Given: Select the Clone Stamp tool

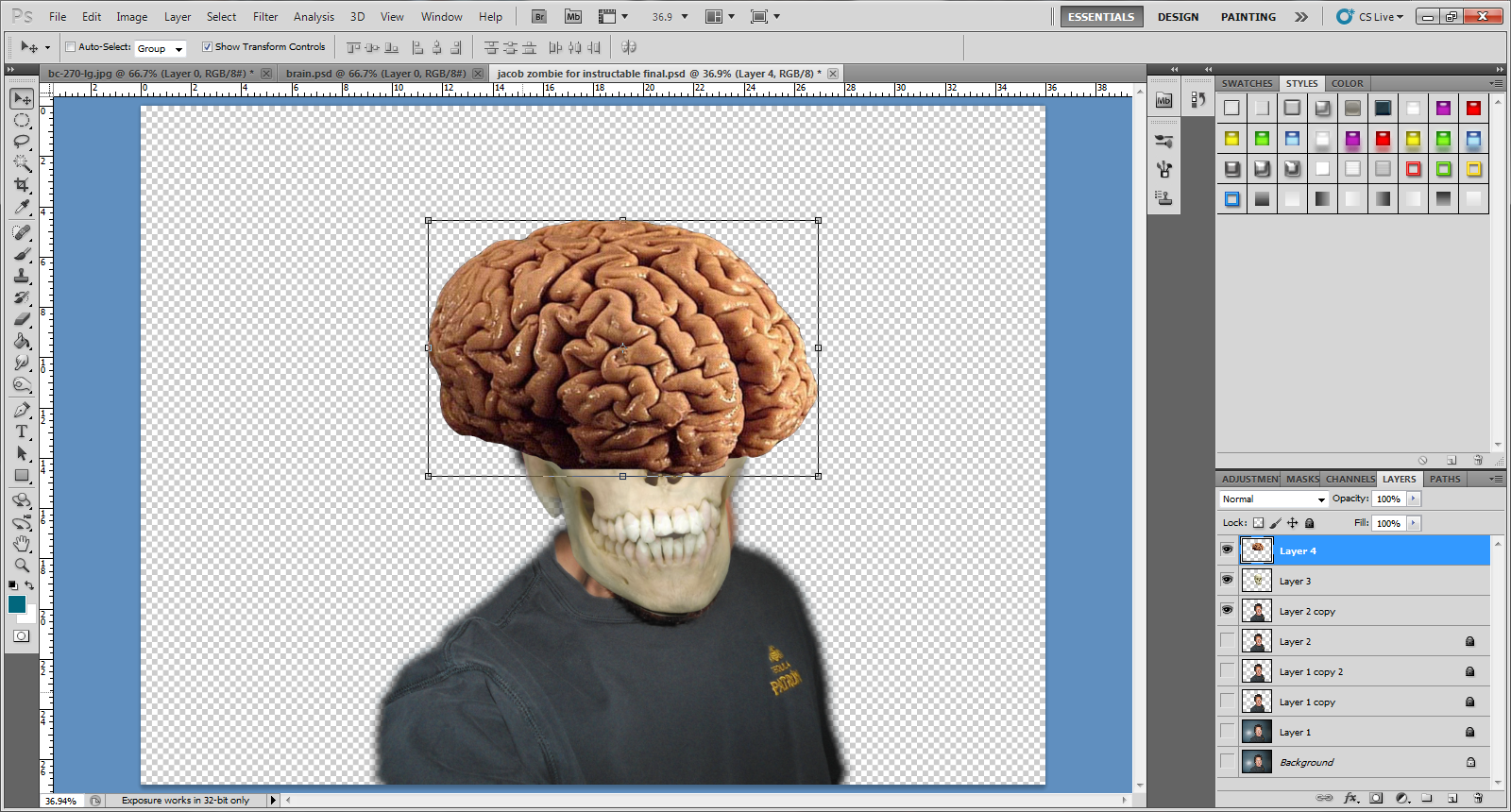Looking at the screenshot, I should (x=23, y=276).
